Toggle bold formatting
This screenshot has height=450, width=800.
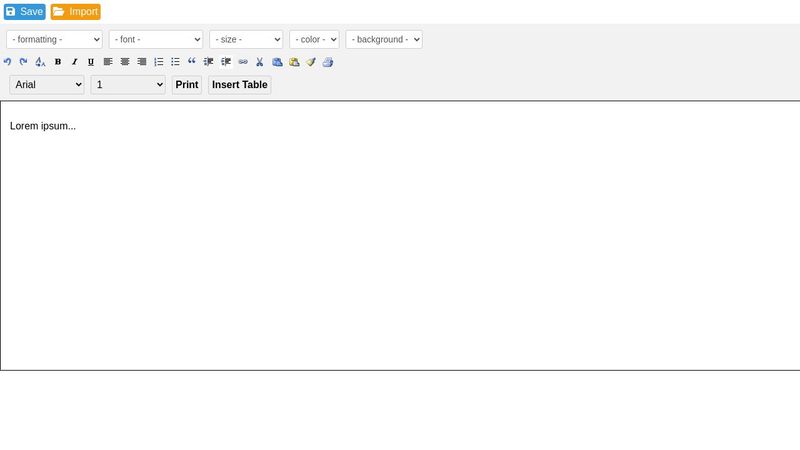coord(58,62)
